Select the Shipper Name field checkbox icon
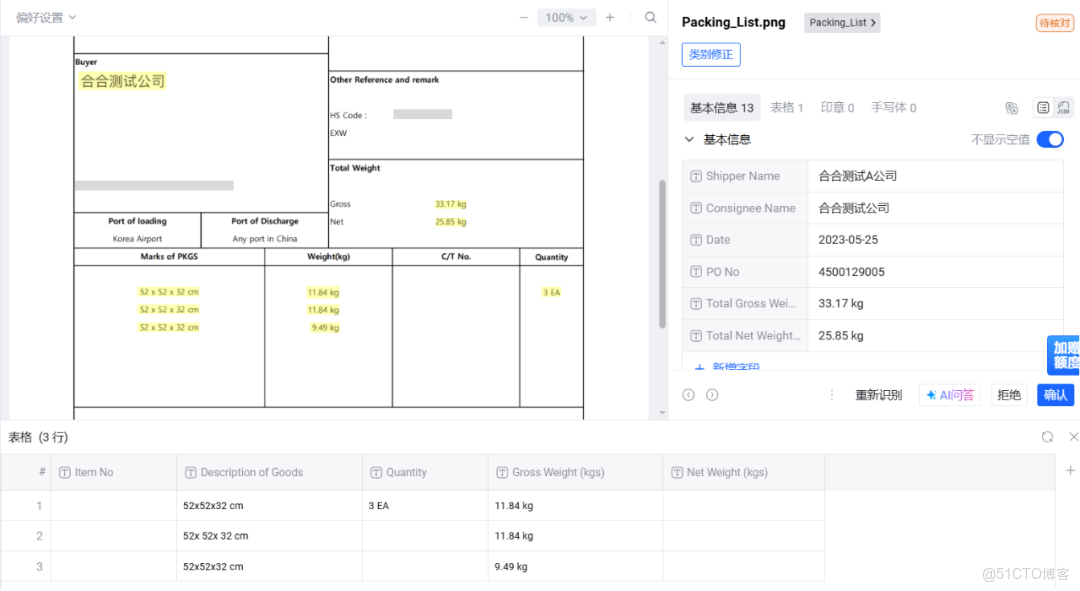The image size is (1080, 591). click(x=694, y=175)
